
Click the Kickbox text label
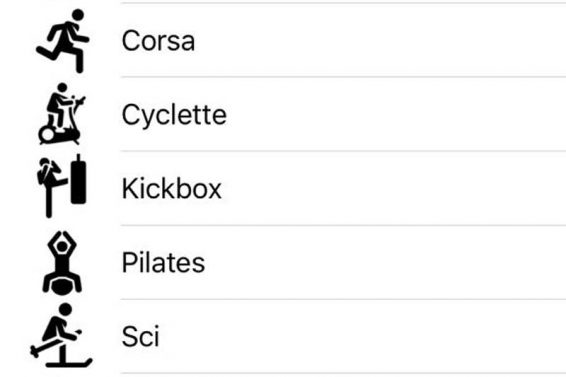click(172, 188)
